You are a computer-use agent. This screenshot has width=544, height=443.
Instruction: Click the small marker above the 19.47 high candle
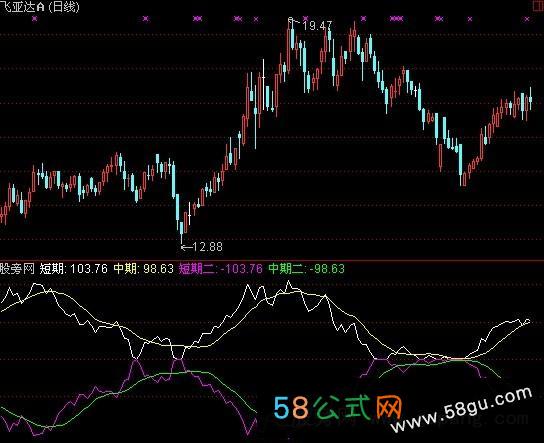coord(291,19)
